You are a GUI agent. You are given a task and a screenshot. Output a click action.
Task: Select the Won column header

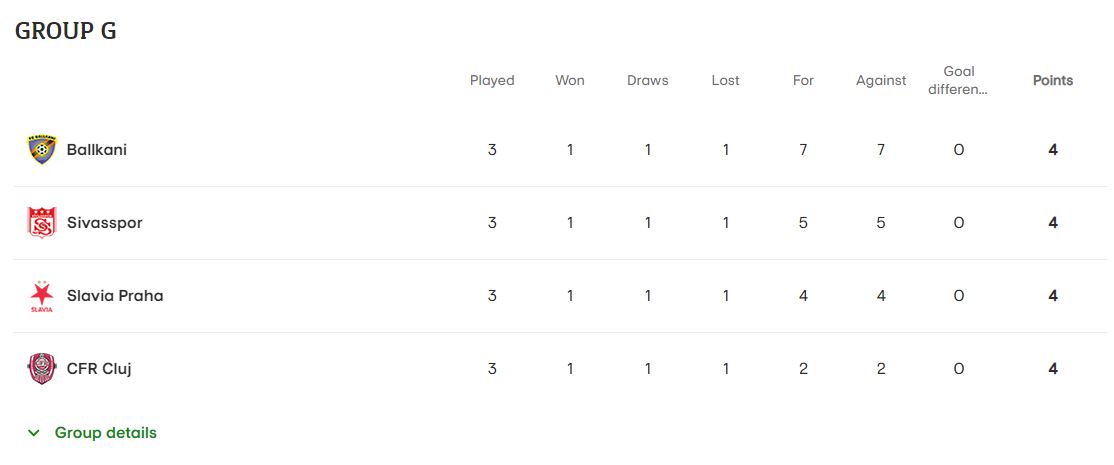tap(570, 80)
